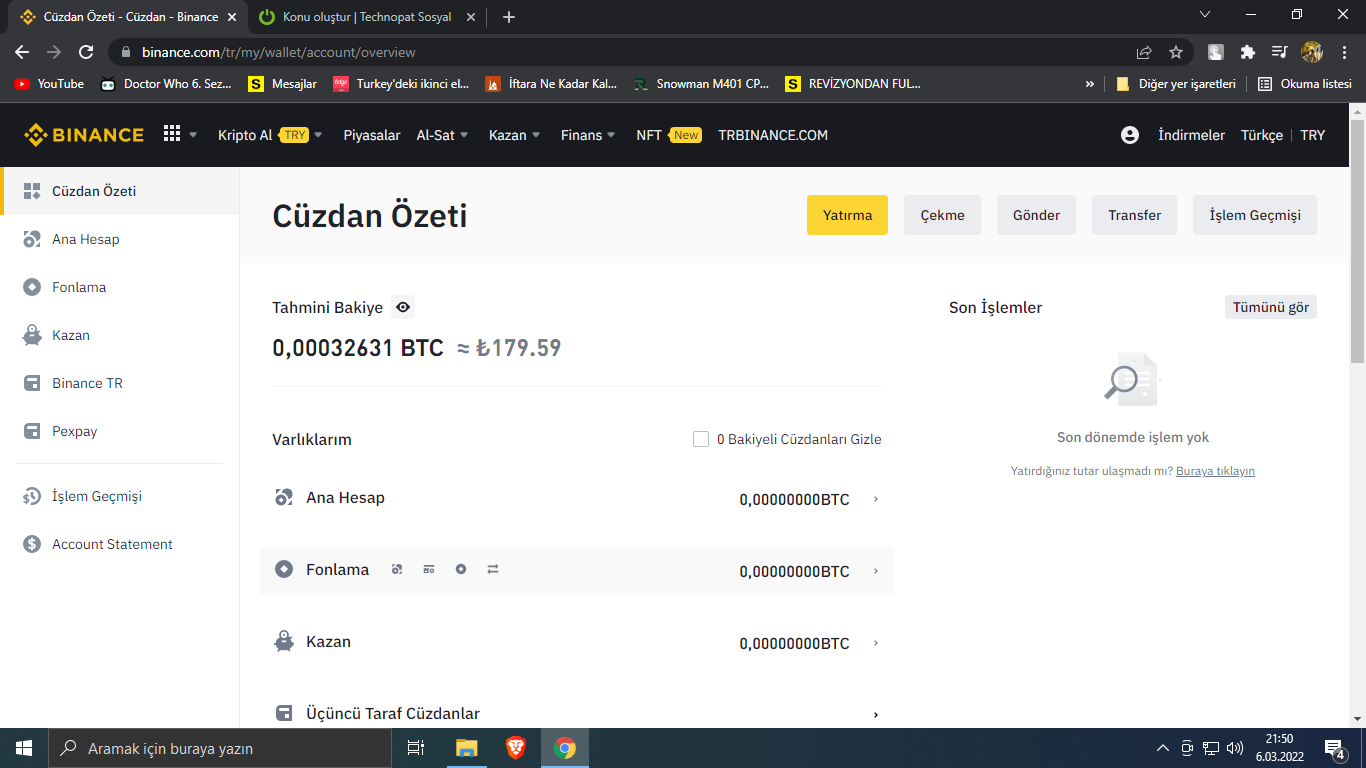The height and width of the screenshot is (768, 1366).
Task: Click the small circle icon in Fonlama row
Action: tap(461, 569)
